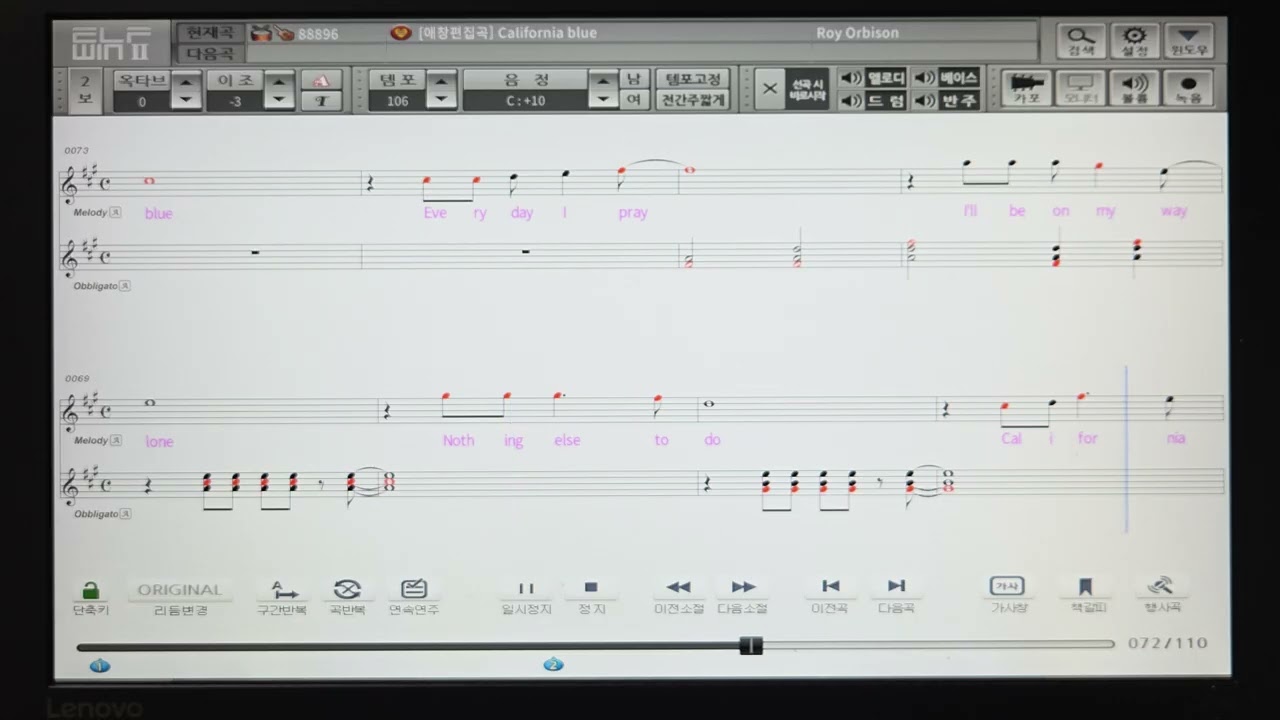Viewport: 1280px width, 720px height.
Task: Click the pitch value field showing C:+10
Action: [525, 101]
